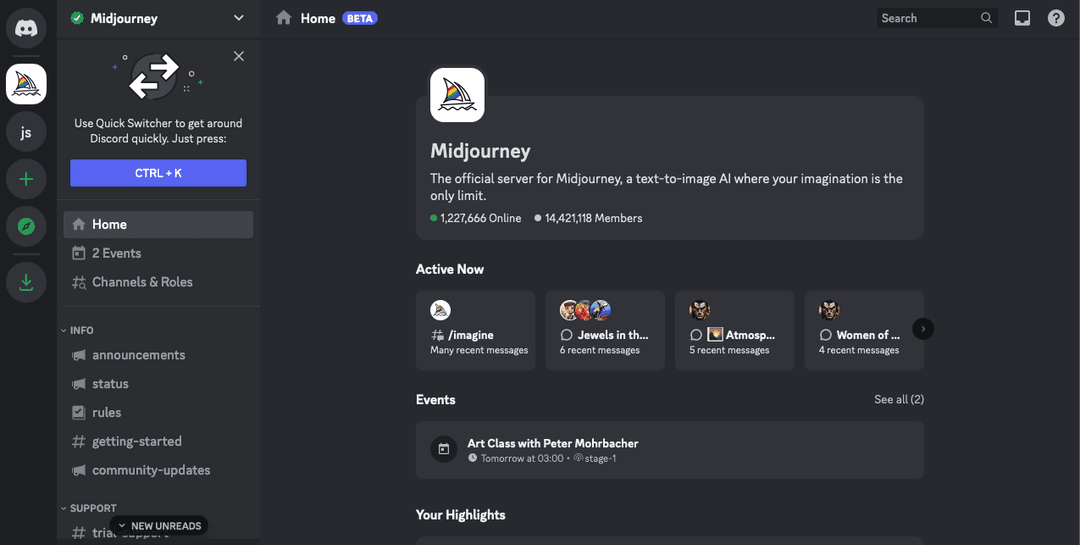Open the Inbox icon in header
Screen dimensions: 1080x545
click(x=1022, y=18)
